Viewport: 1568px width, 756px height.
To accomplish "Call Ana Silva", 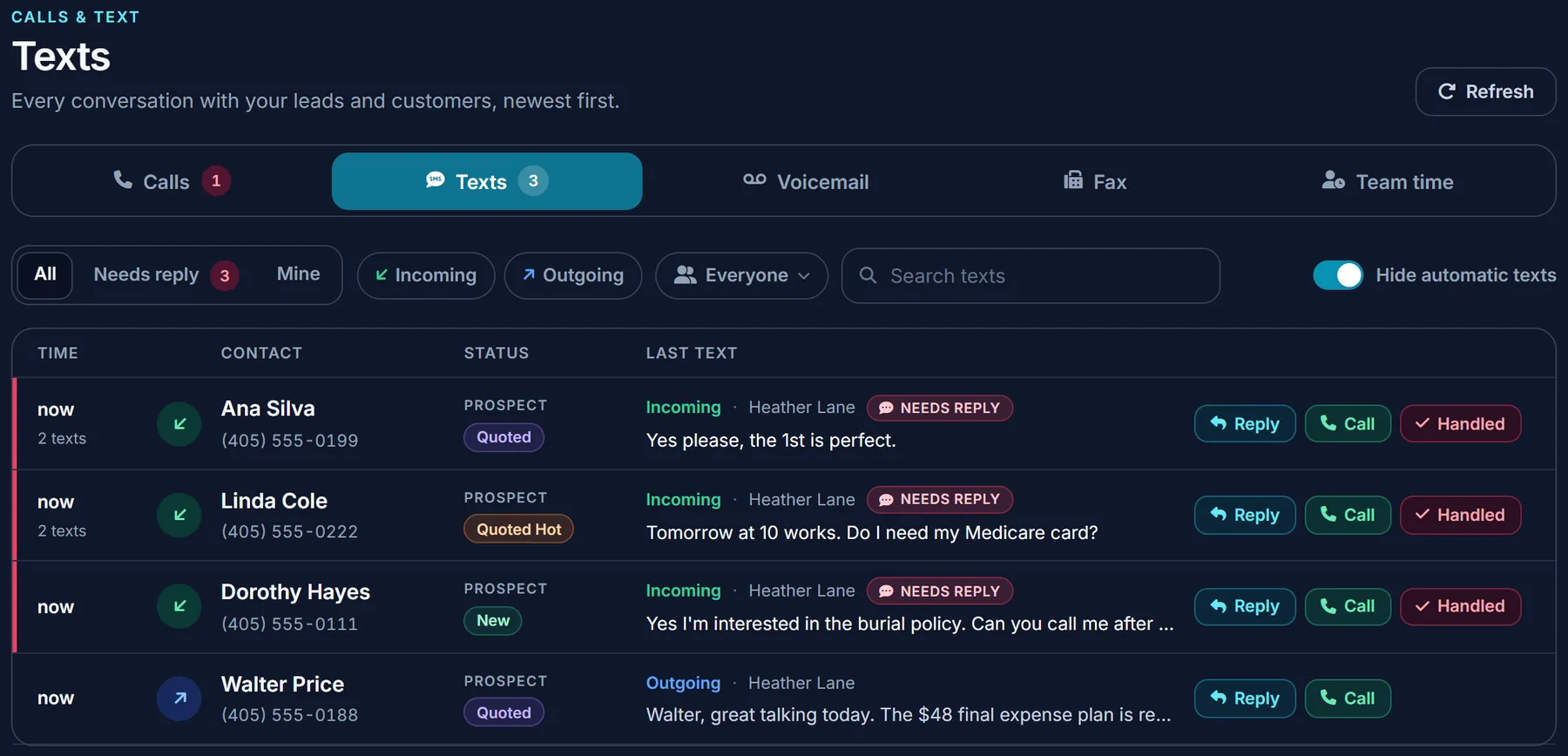I will [1348, 424].
